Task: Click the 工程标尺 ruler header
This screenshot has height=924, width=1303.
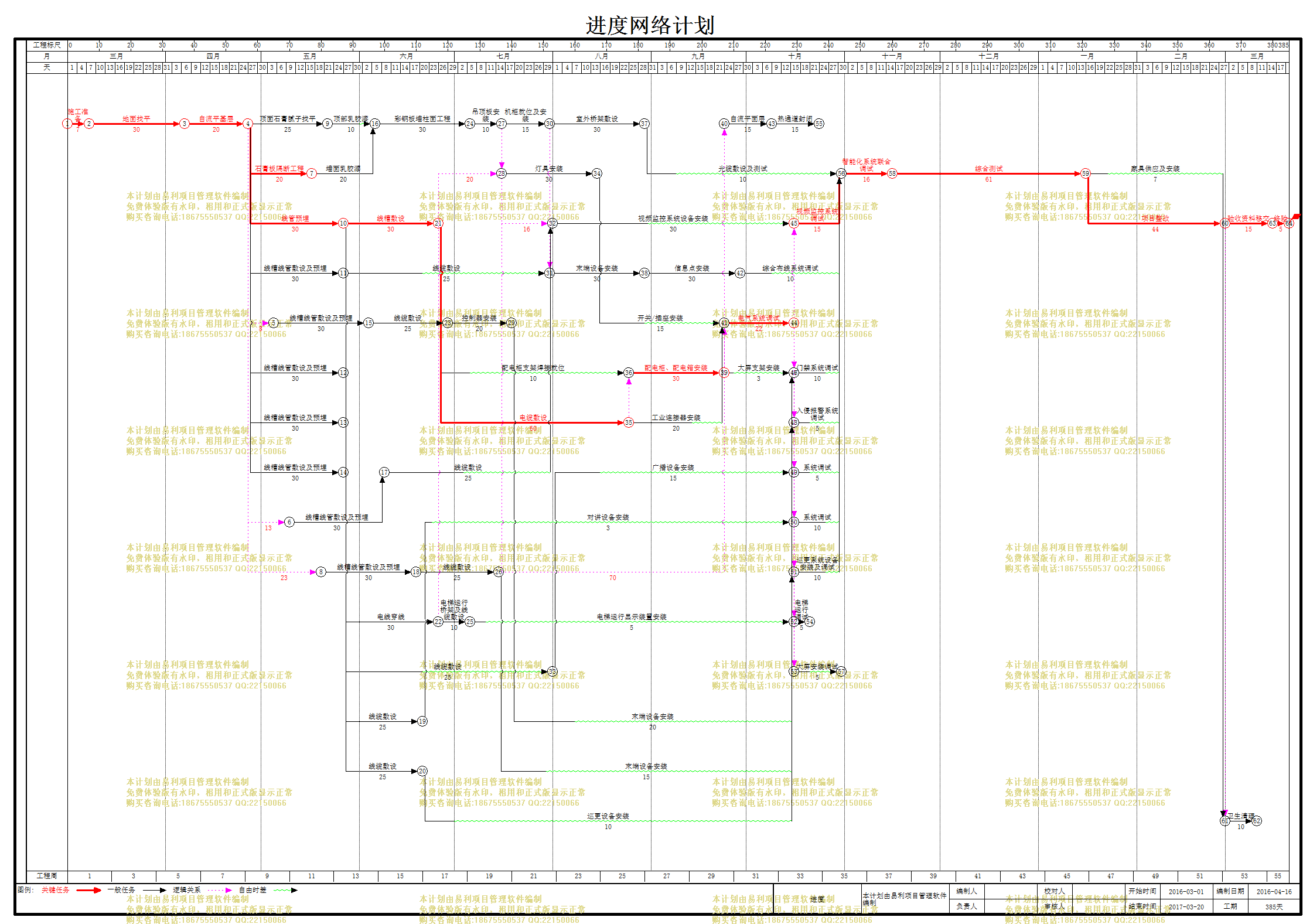Action: [47, 45]
